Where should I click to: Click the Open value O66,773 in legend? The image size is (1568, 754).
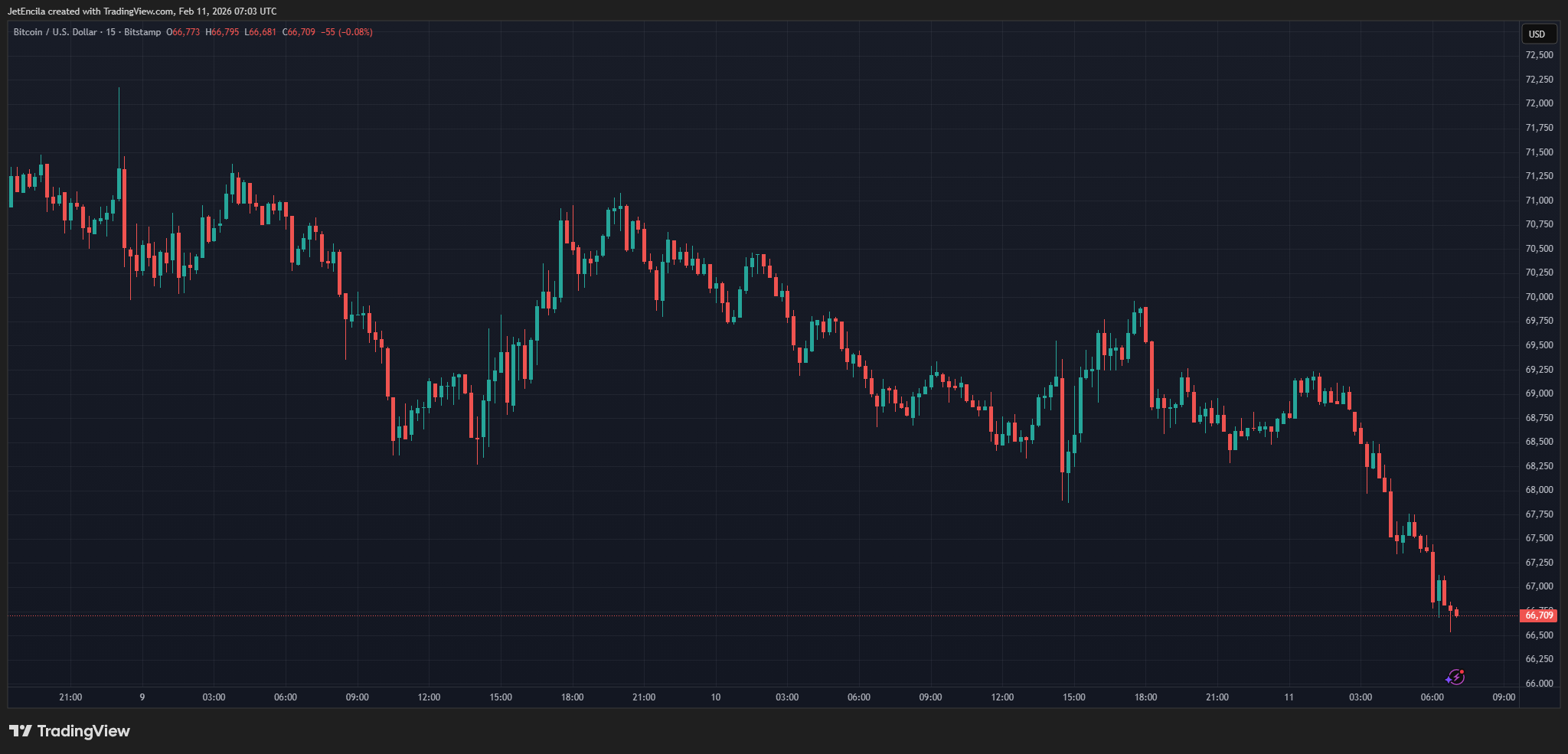tap(183, 32)
